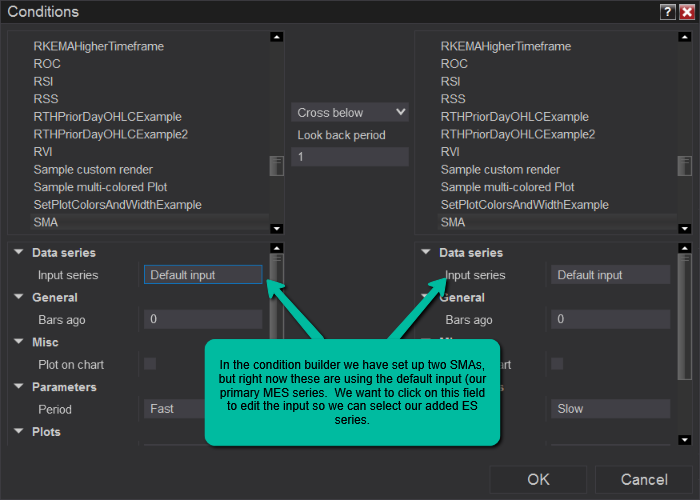Image resolution: width=700 pixels, height=500 pixels.
Task: Click left Bars ago value field
Action: [x=203, y=319]
